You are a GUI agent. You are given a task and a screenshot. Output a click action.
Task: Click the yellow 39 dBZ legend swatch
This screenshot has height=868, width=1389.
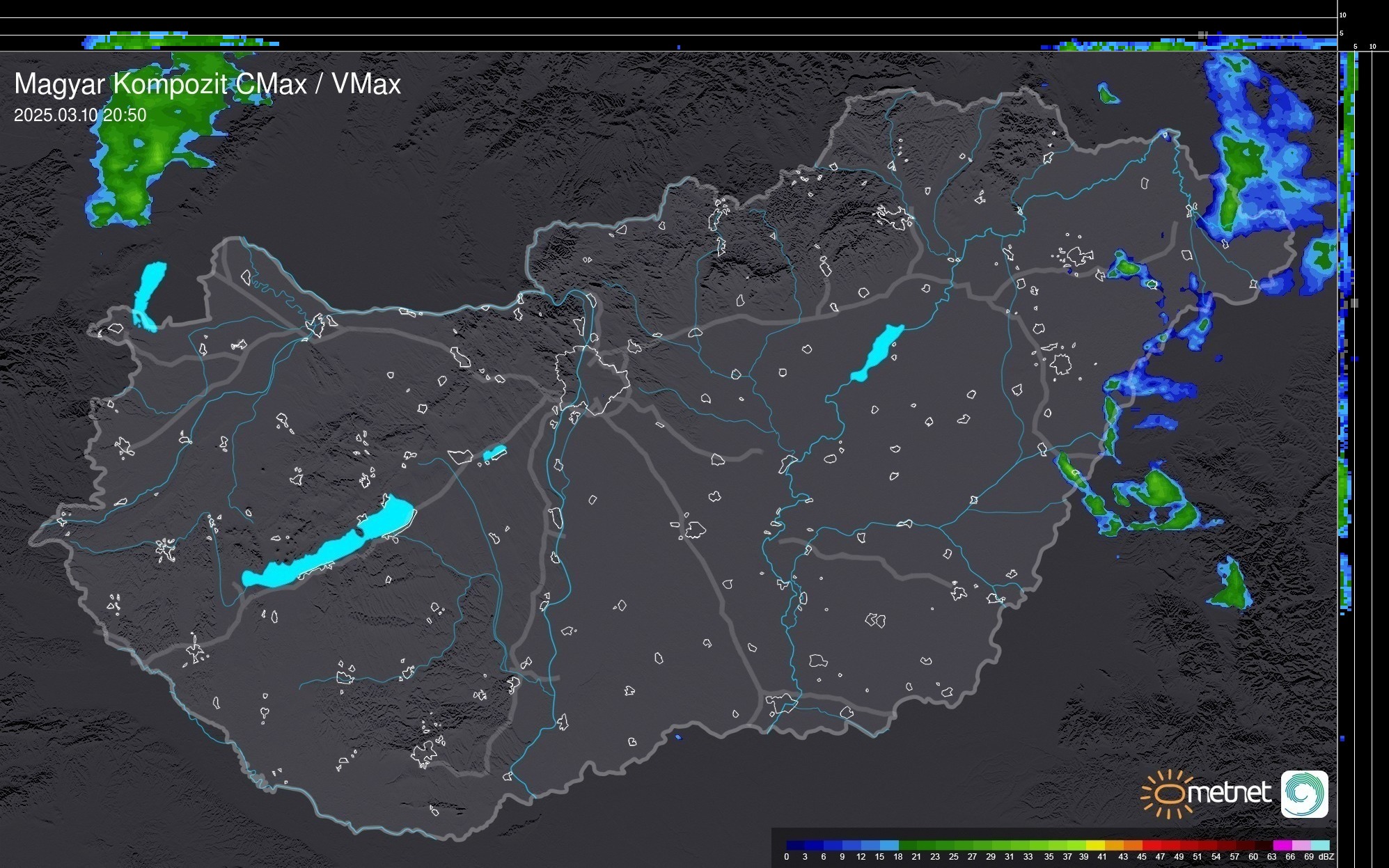coord(1095,845)
